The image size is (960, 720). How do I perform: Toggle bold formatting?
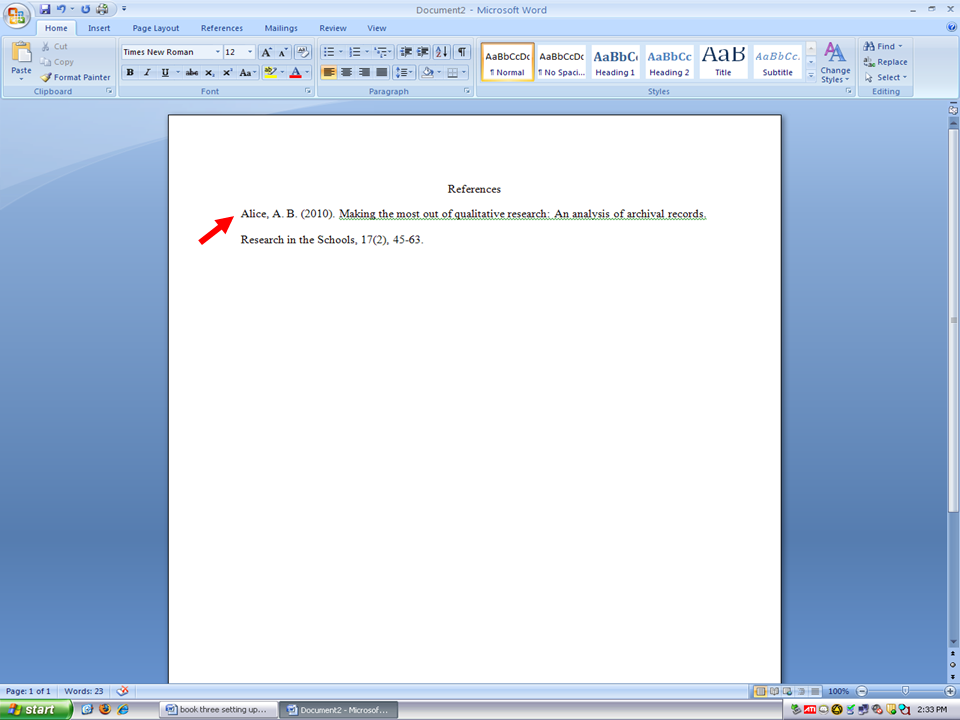tap(130, 73)
